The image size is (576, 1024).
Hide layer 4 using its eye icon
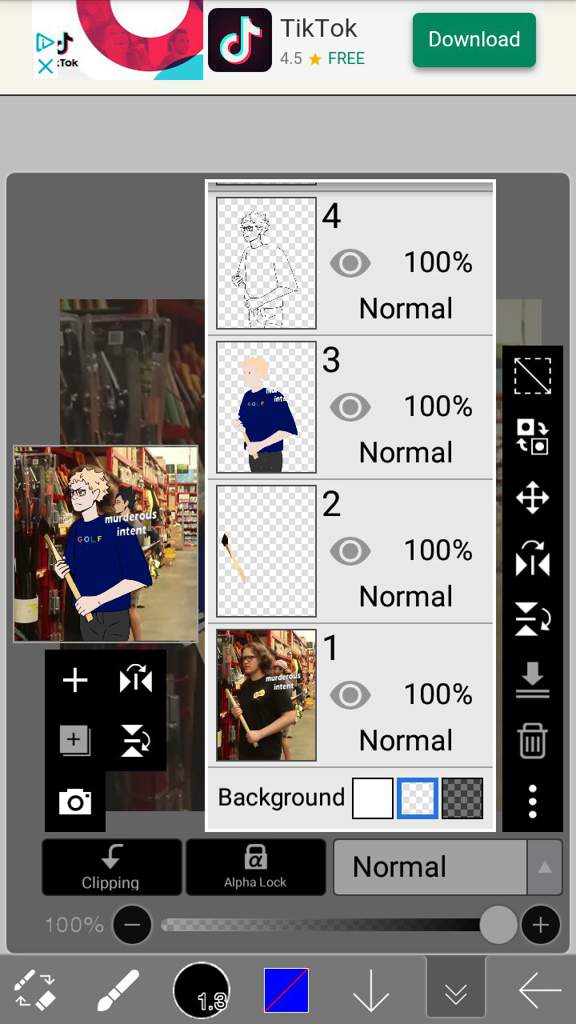(x=350, y=264)
